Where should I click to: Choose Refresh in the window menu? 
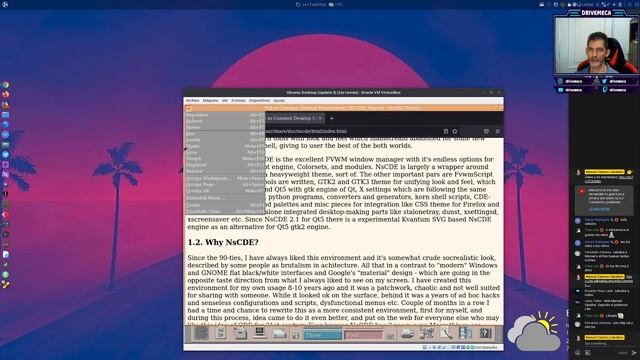[x=225, y=121]
